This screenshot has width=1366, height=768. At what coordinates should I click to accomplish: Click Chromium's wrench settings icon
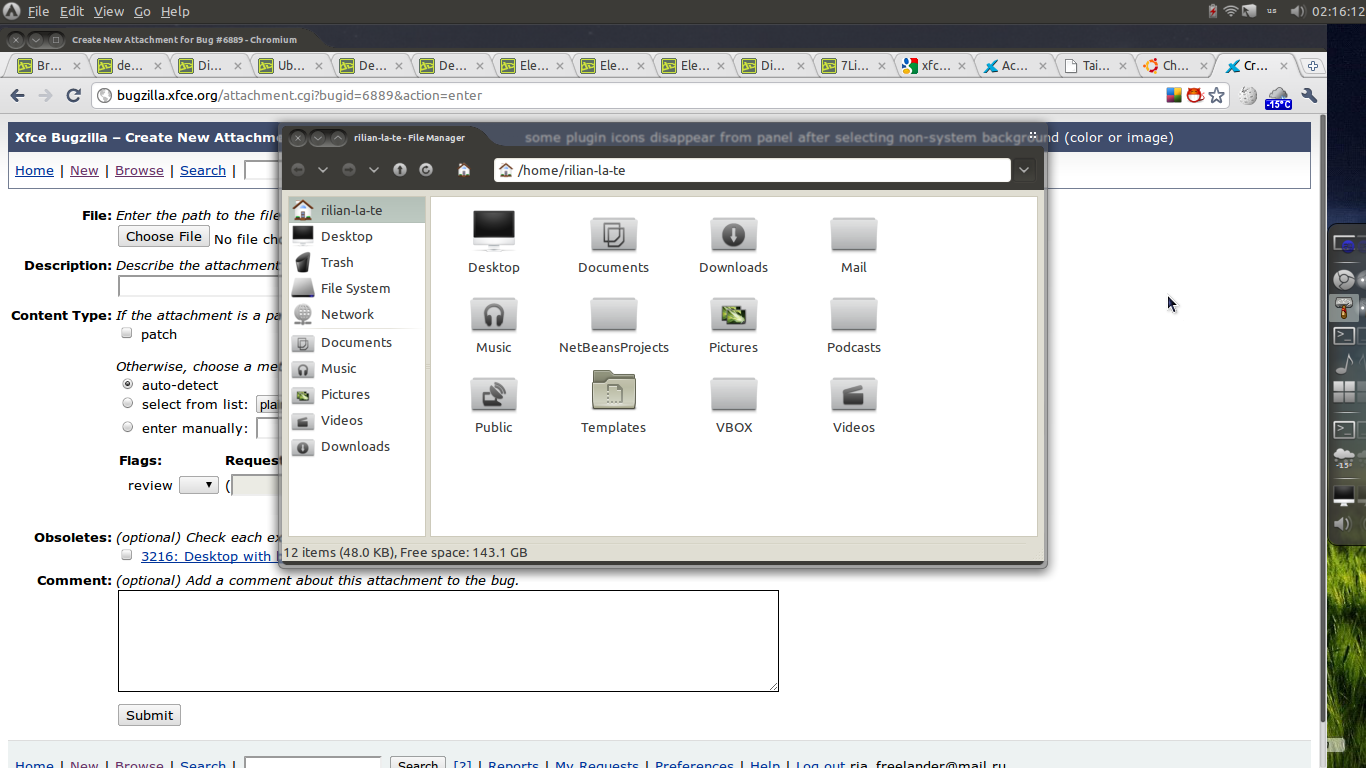1308,96
